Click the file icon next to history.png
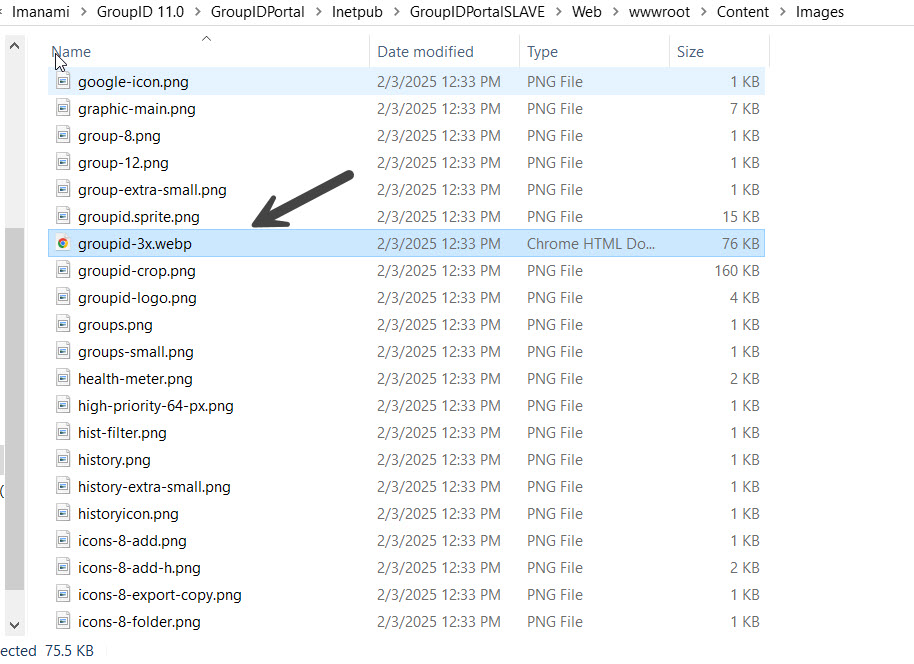The image size is (914, 664). pos(62,459)
